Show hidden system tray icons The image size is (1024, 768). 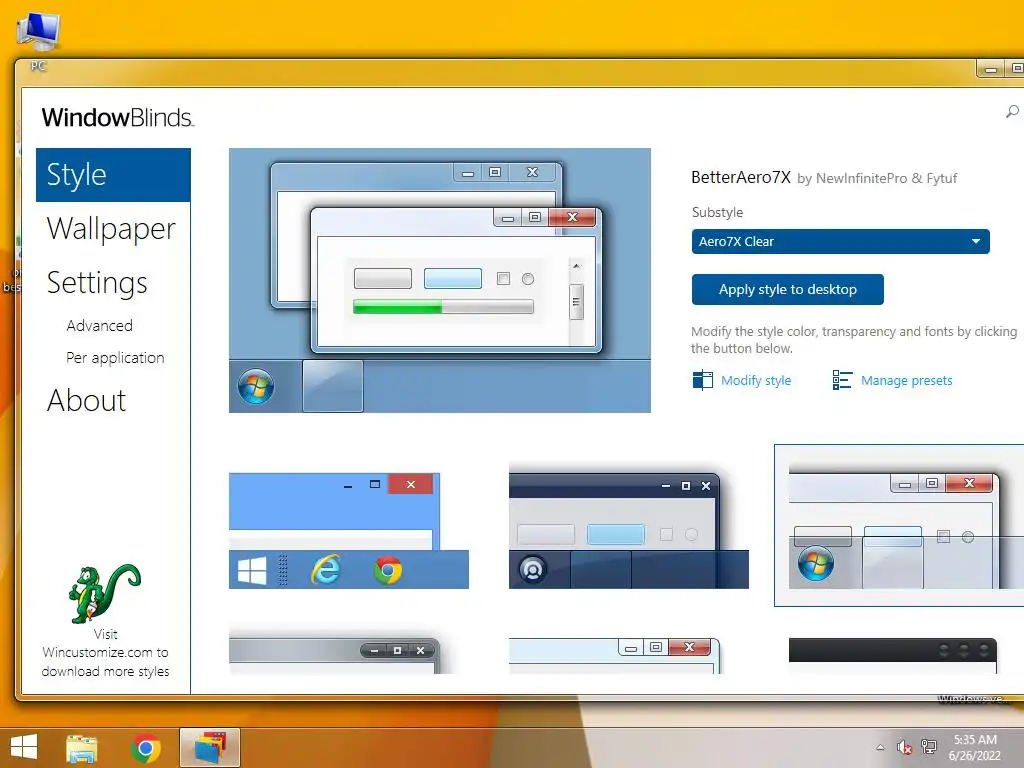(880, 747)
